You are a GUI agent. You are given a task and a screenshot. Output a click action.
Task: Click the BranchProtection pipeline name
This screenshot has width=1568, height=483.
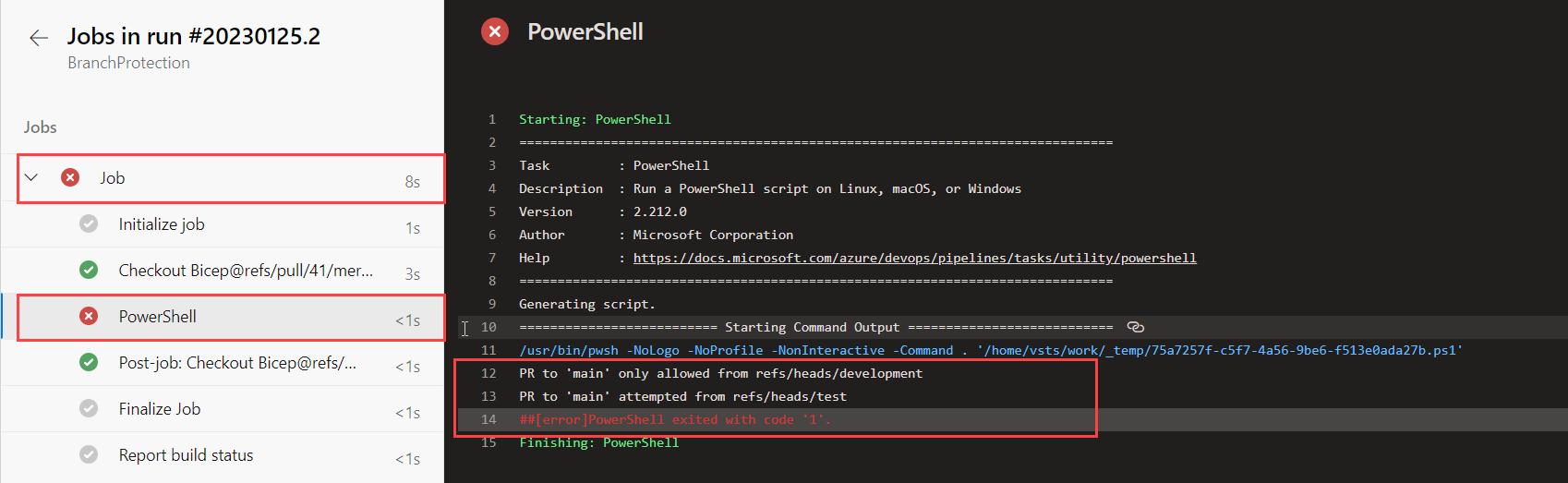point(128,63)
